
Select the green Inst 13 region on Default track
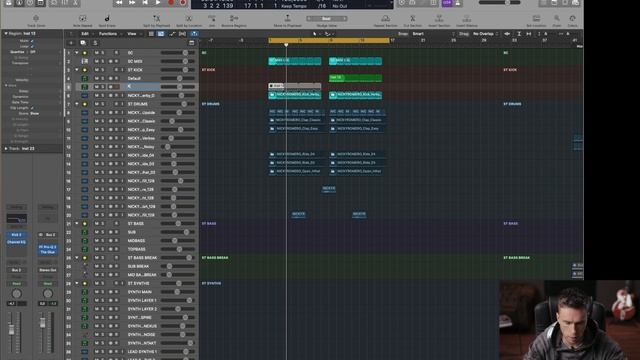click(356, 78)
